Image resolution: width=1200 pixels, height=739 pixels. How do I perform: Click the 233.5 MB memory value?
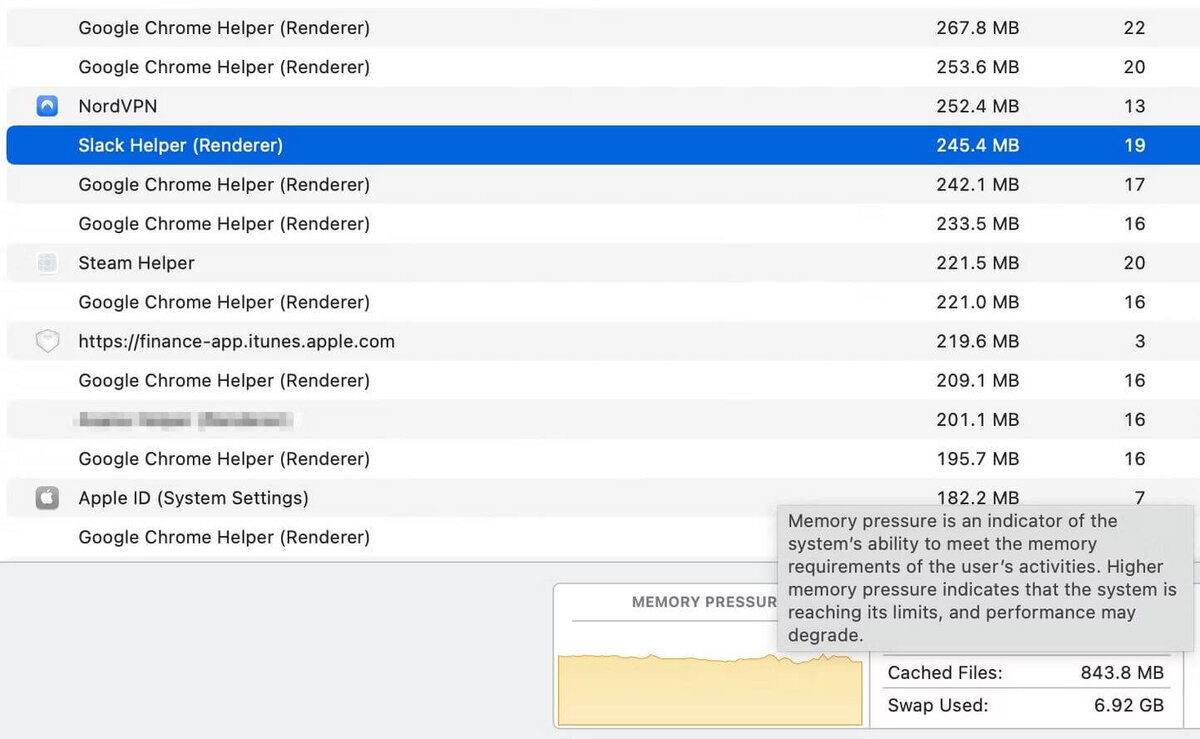coord(978,224)
